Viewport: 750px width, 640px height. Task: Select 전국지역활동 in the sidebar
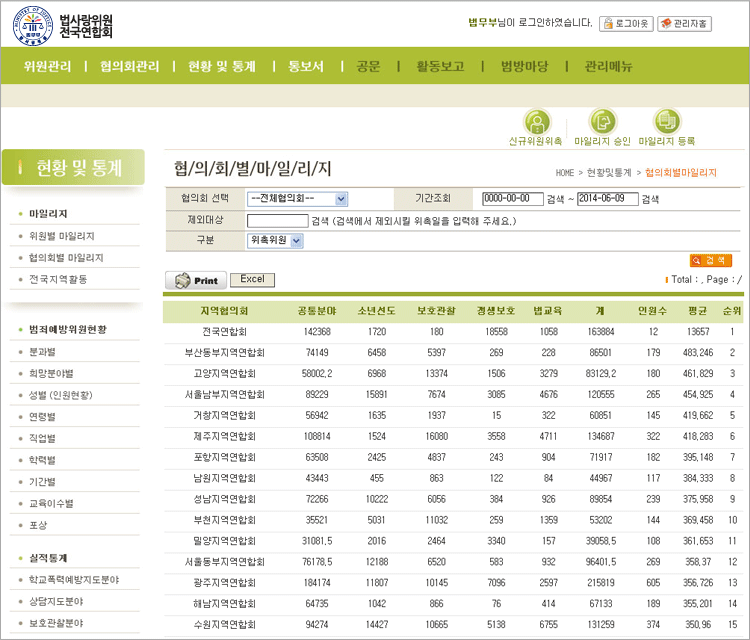pyautogui.click(x=58, y=280)
